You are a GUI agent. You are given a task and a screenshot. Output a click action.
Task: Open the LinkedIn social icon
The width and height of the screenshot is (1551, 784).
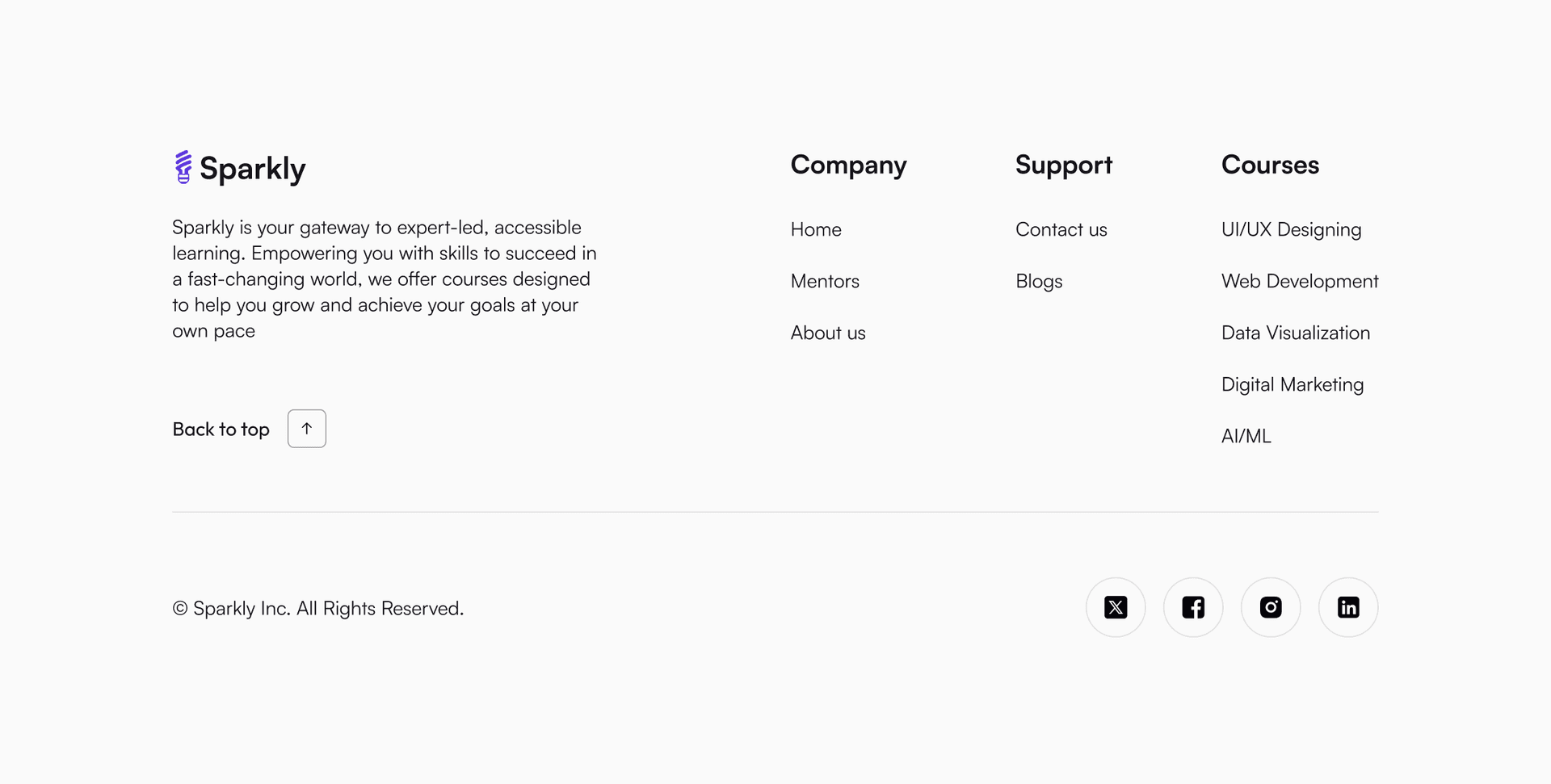point(1348,607)
